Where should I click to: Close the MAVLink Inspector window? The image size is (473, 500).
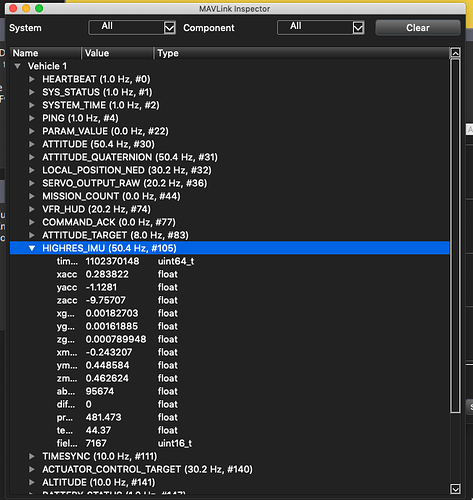coord(13,8)
